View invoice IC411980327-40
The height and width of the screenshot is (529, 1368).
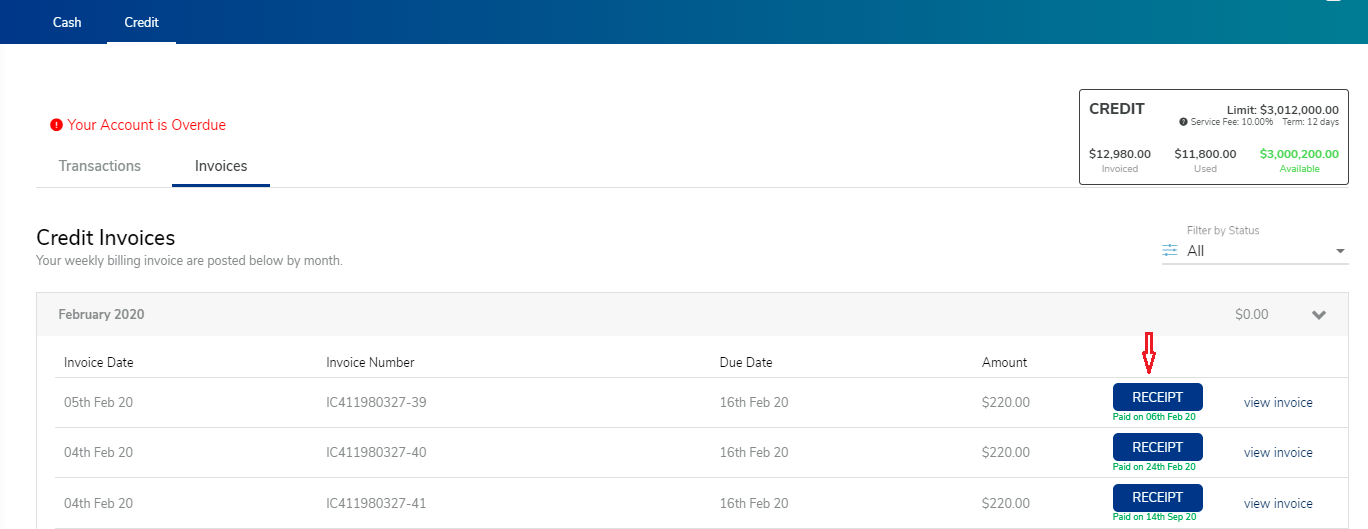click(x=1278, y=453)
